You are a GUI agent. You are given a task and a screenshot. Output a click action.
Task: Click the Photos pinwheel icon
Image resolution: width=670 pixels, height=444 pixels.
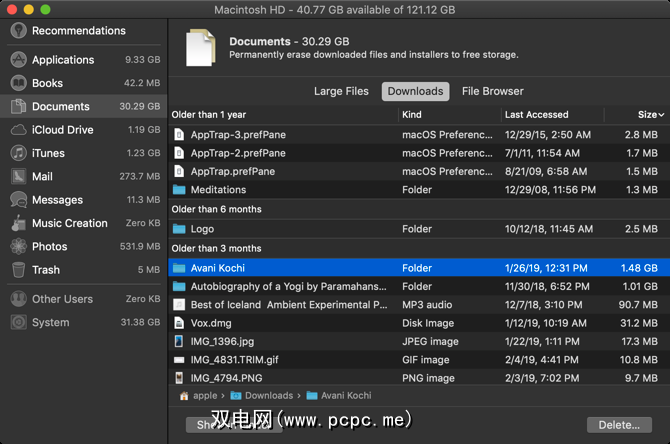[x=18, y=246]
